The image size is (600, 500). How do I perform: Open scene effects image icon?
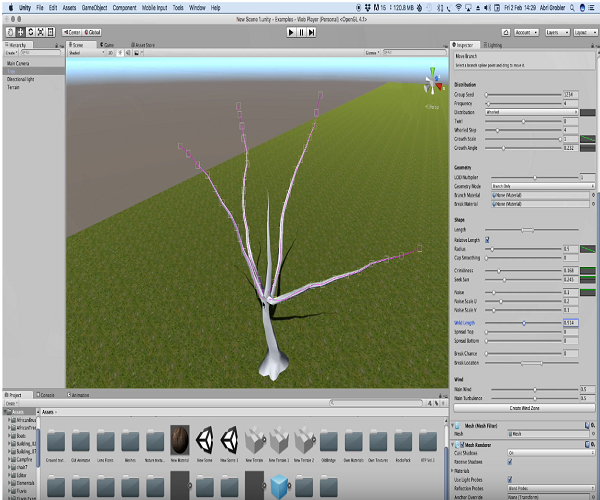pyautogui.click(x=136, y=53)
